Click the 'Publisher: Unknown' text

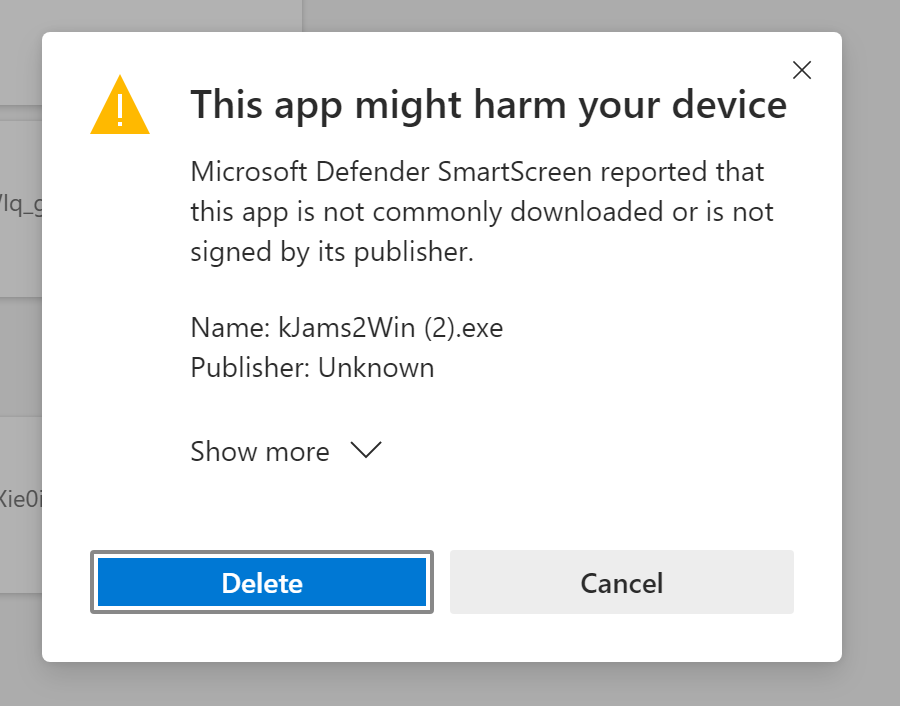click(x=312, y=368)
